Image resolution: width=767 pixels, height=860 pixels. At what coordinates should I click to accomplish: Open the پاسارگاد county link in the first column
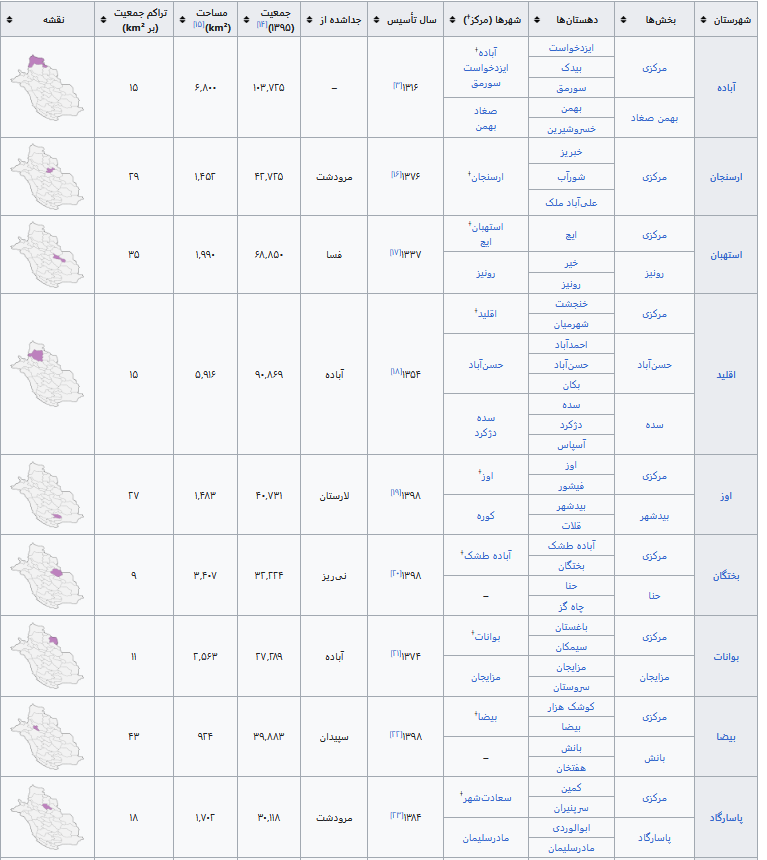[x=726, y=817]
